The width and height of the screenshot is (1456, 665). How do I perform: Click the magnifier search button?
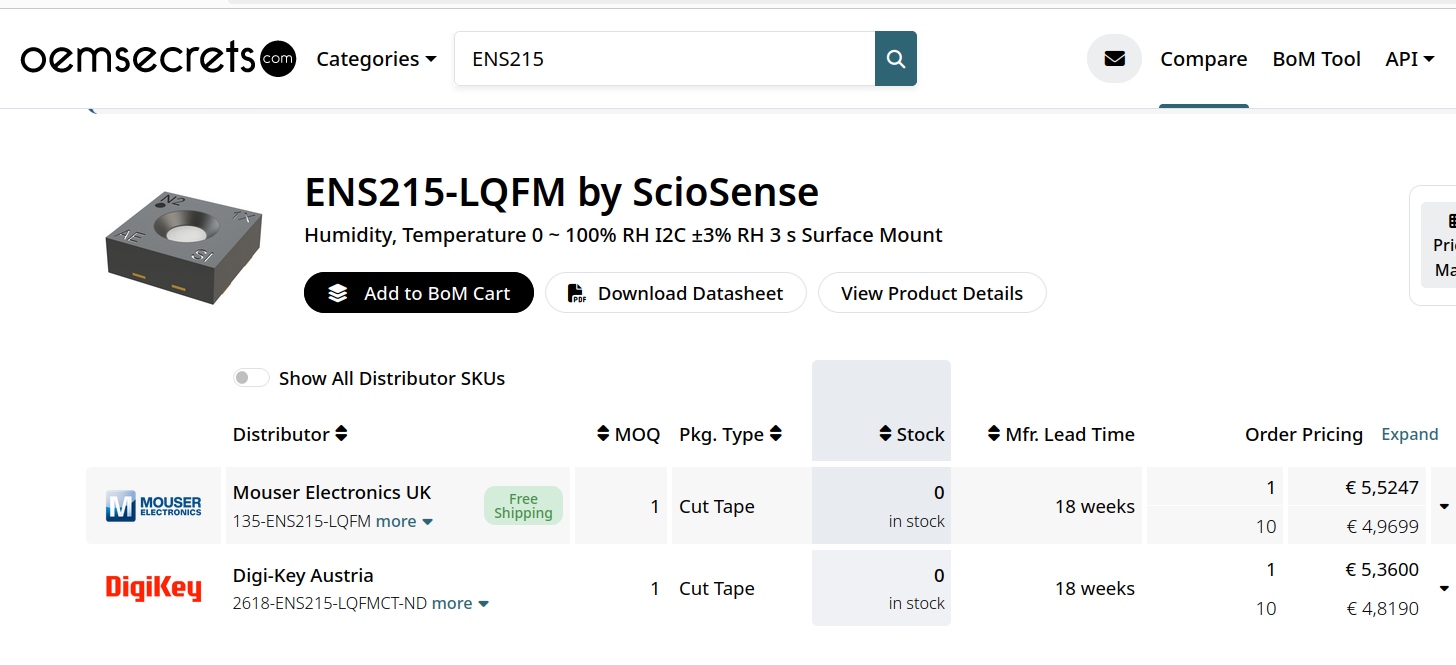(896, 59)
